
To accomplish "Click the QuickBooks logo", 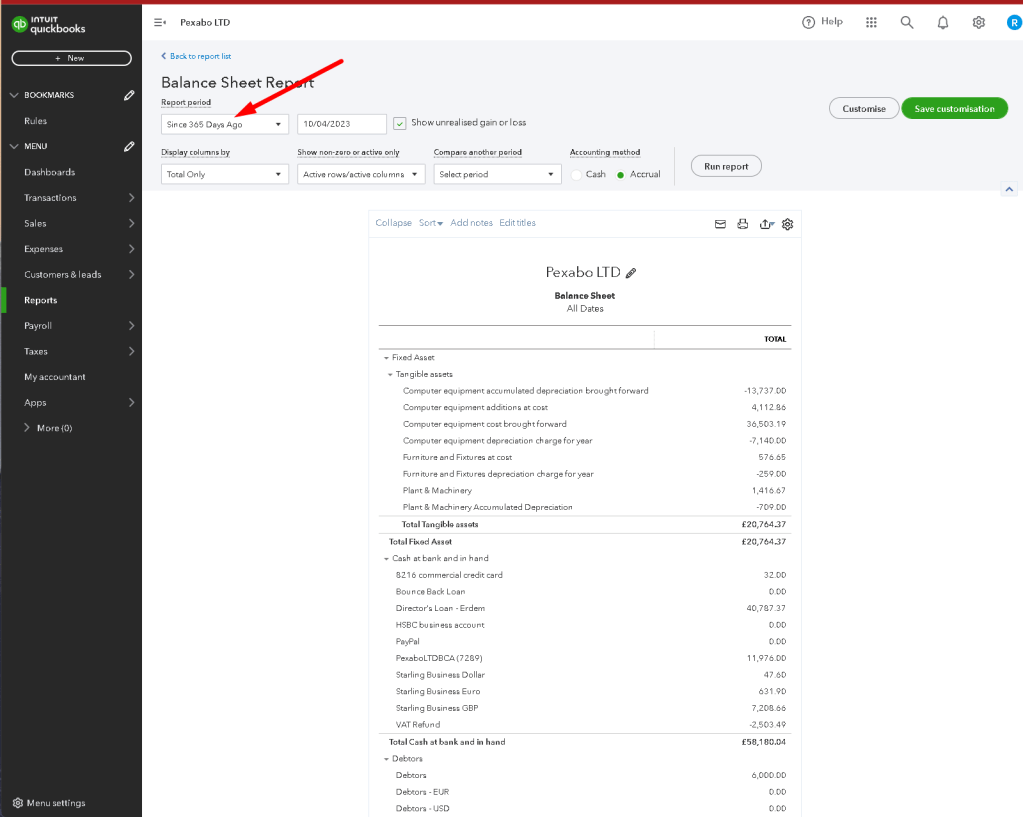I will [x=48, y=25].
